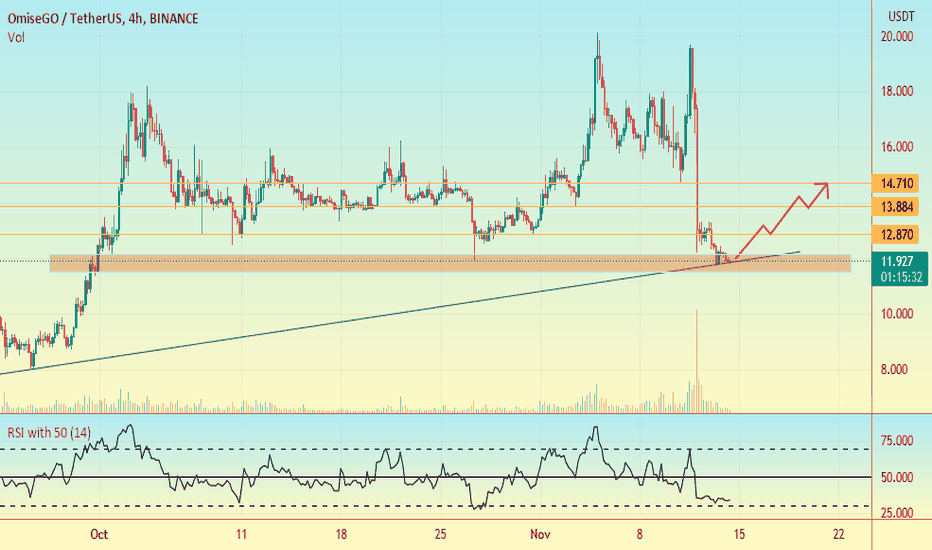Click the RSI with 50 (14) indicator label
The width and height of the screenshot is (932, 550).
(49, 432)
